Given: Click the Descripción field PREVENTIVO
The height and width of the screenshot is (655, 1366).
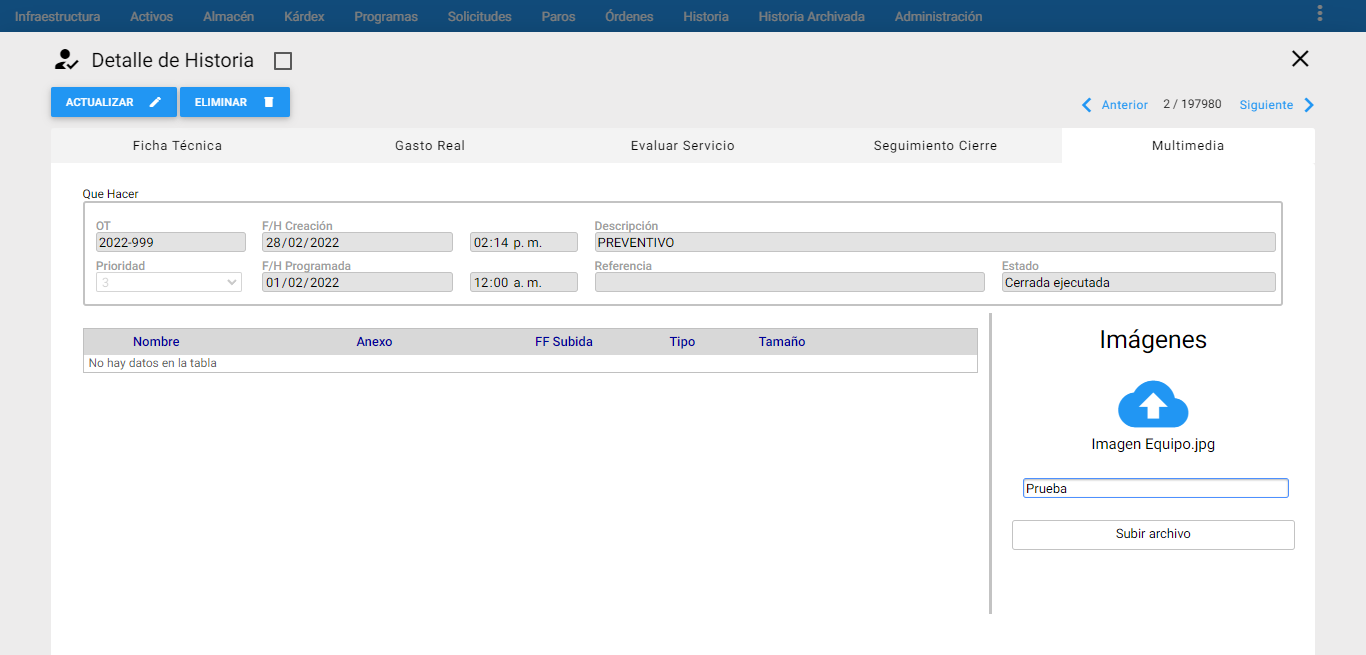Looking at the screenshot, I should click(935, 242).
